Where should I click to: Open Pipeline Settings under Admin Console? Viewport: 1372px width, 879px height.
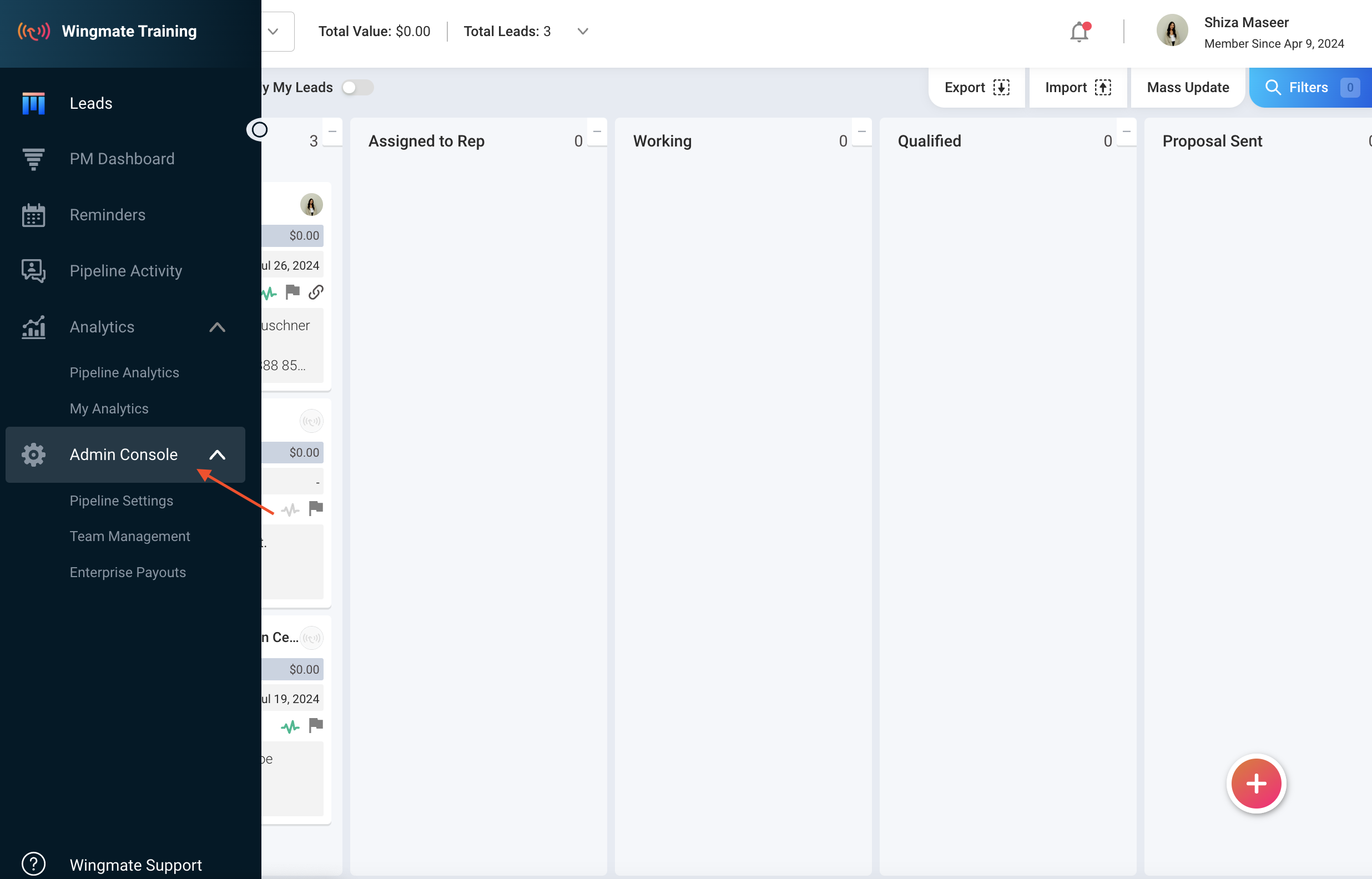pyautogui.click(x=122, y=501)
